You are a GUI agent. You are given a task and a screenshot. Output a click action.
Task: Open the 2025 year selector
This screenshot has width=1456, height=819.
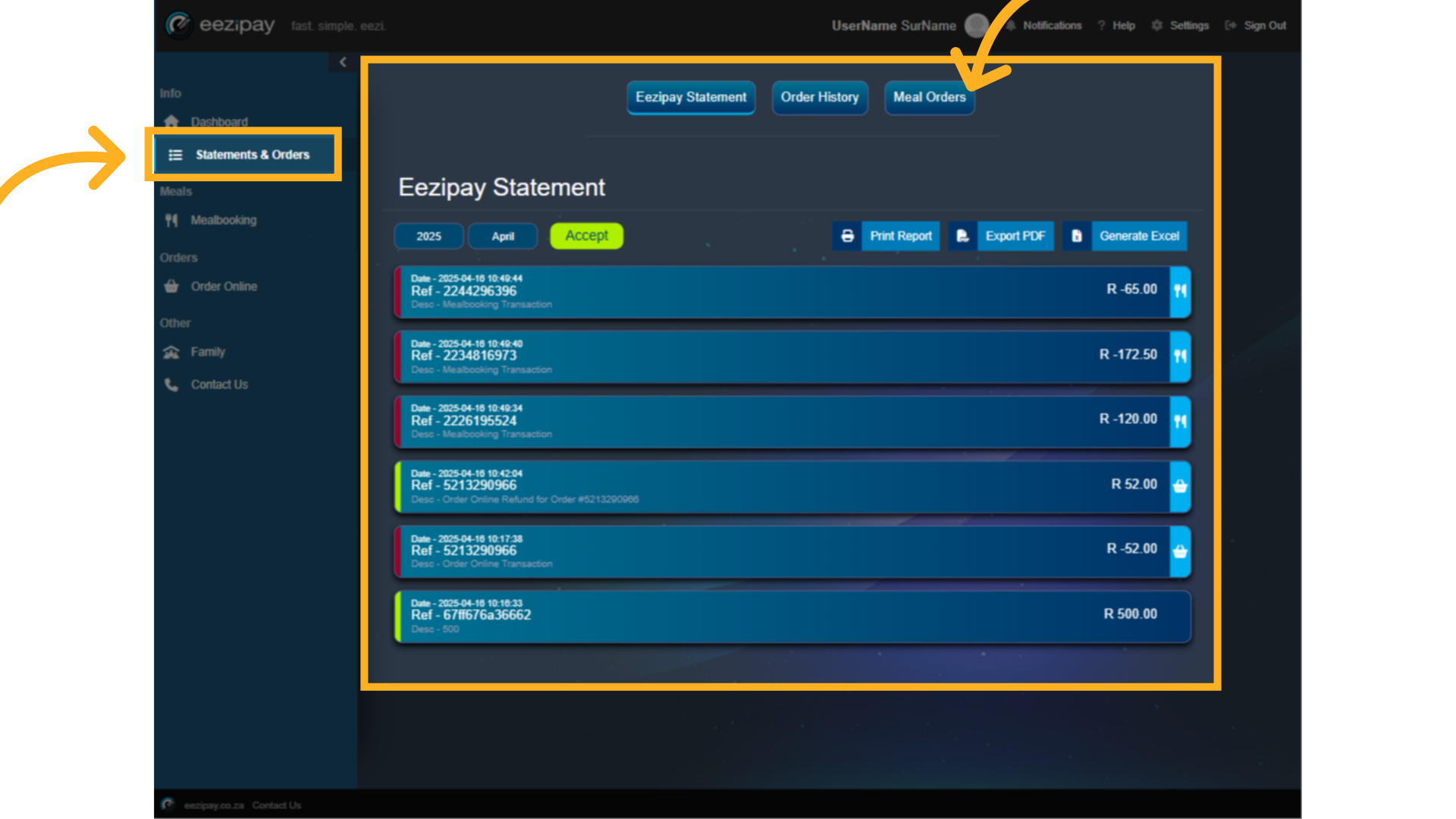click(x=428, y=235)
